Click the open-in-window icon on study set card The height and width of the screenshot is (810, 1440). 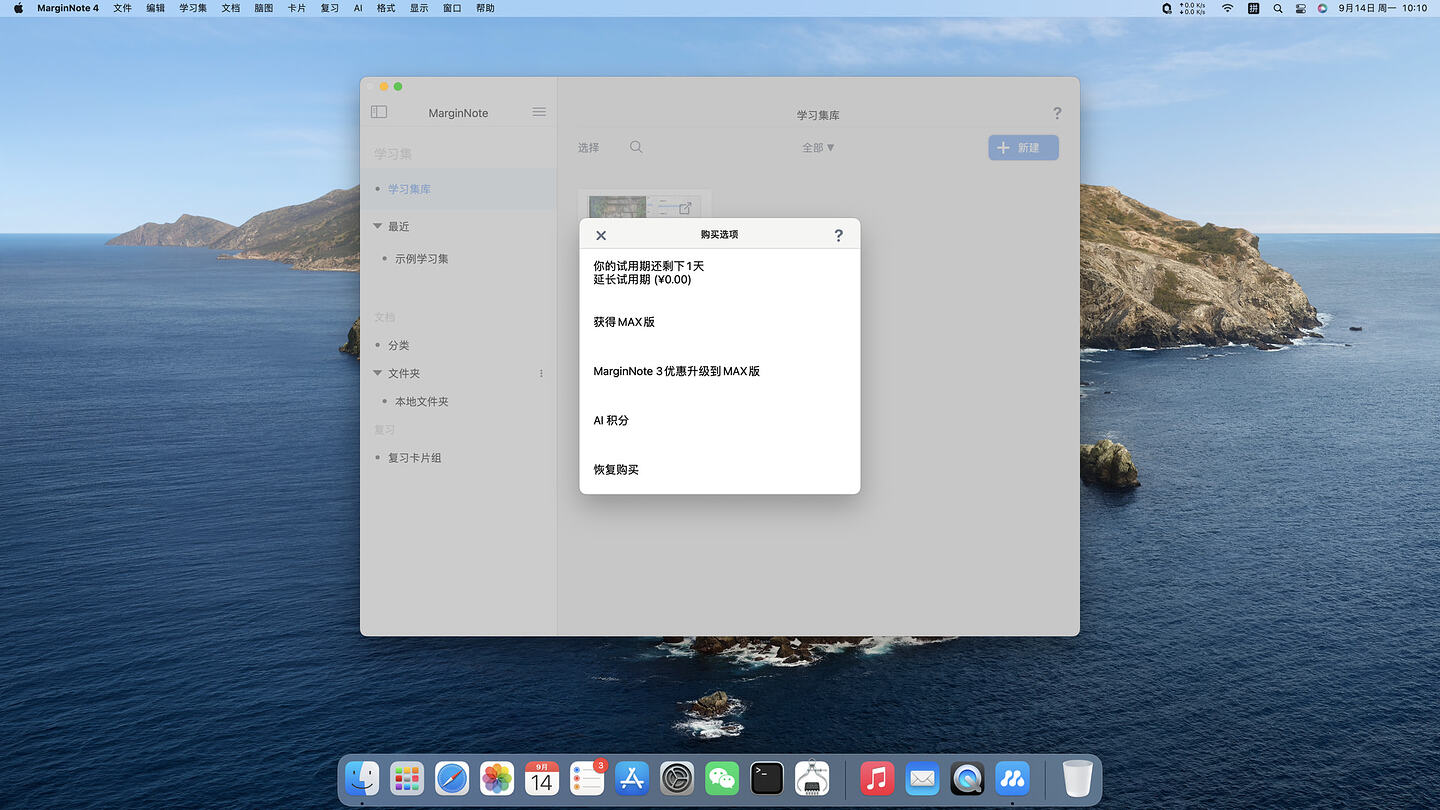pyautogui.click(x=685, y=208)
